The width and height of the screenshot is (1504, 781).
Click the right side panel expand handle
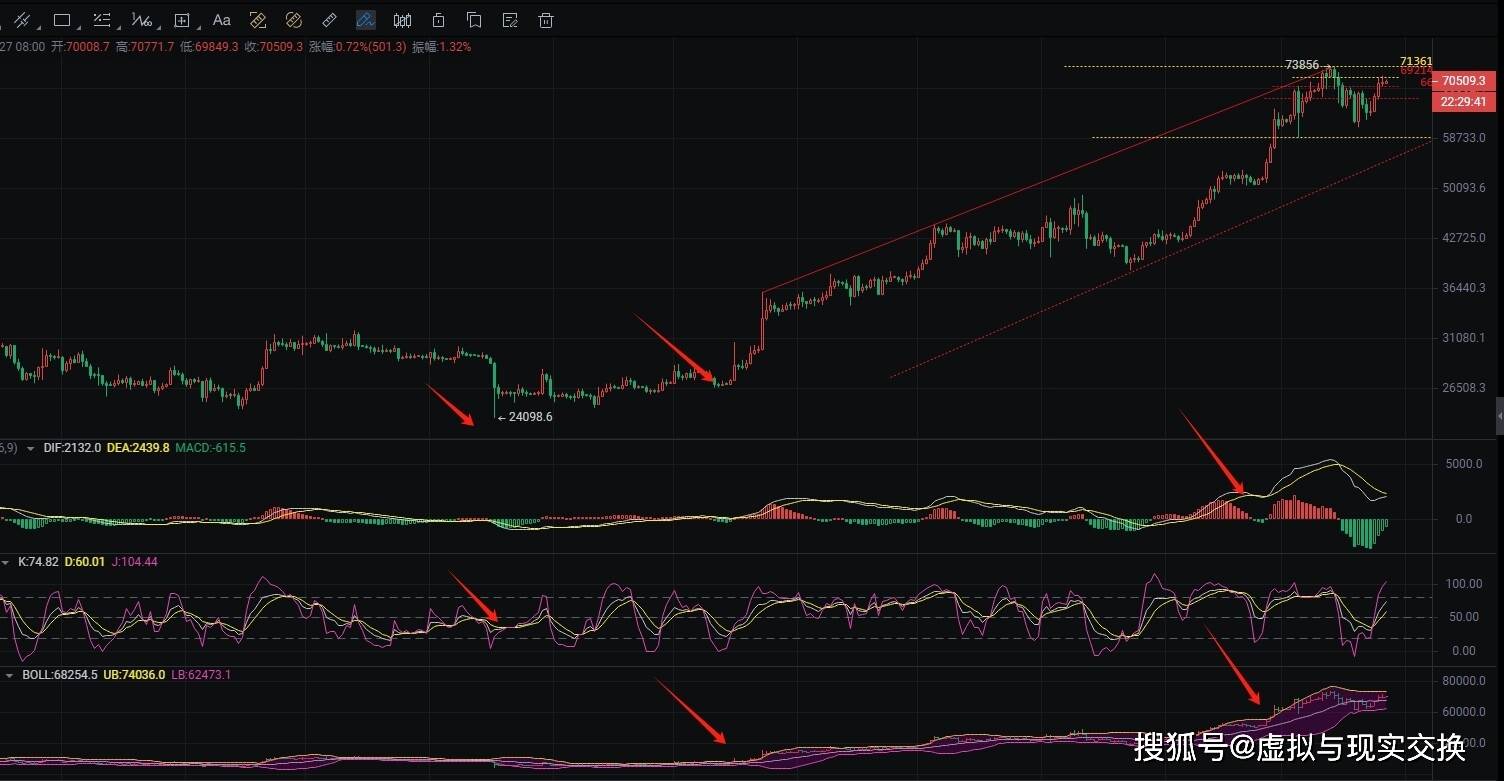point(1499,415)
